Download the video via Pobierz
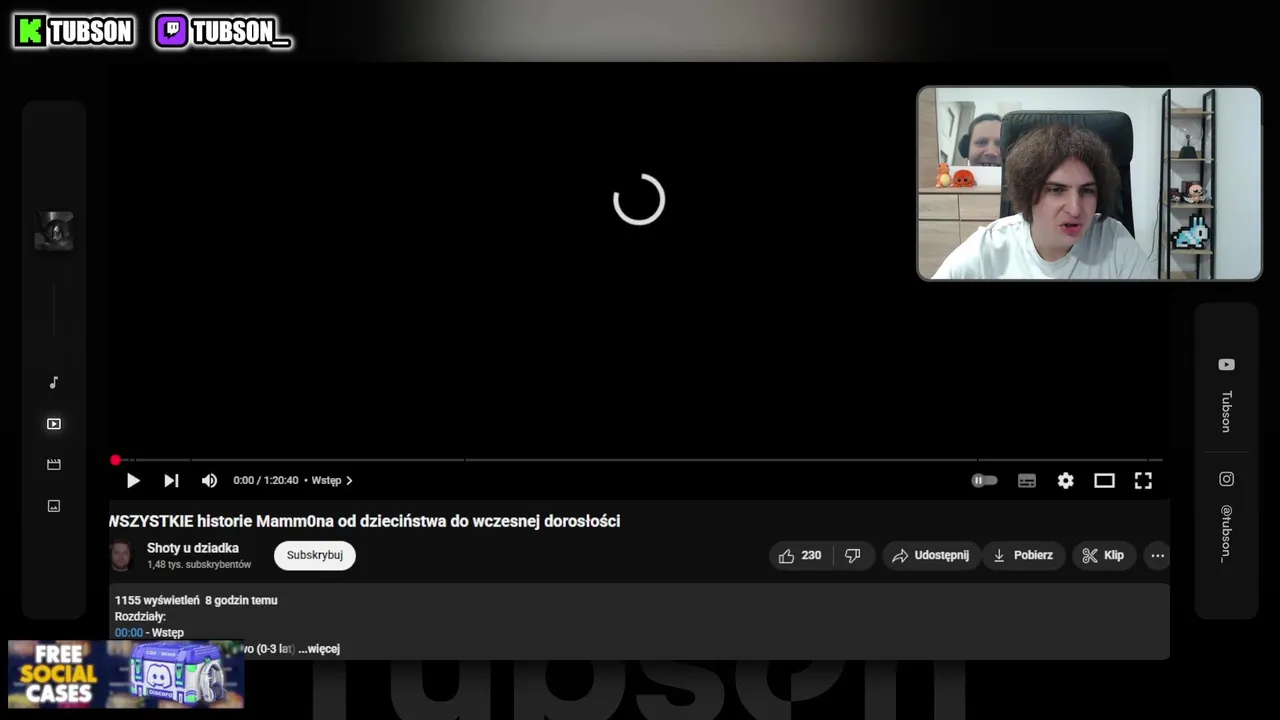 click(1023, 555)
